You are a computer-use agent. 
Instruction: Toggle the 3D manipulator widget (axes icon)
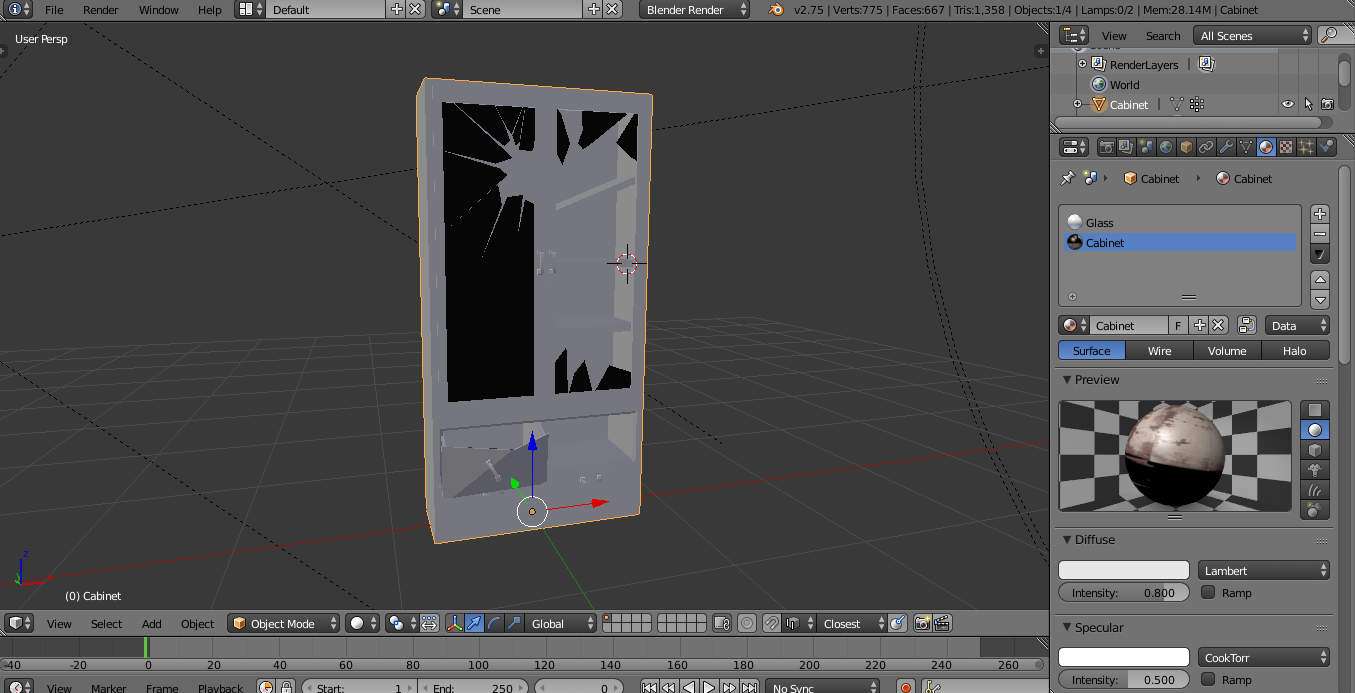coord(454,623)
